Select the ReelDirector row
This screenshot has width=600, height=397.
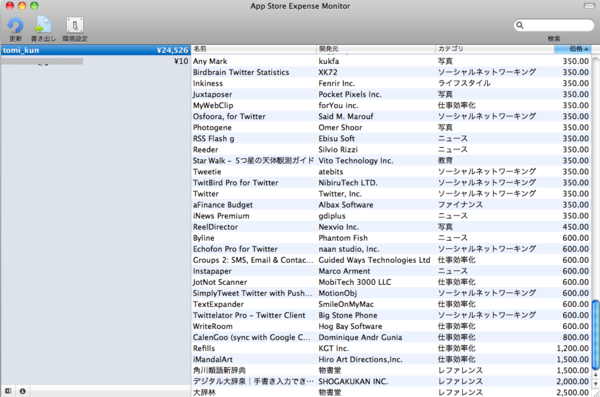pos(391,227)
